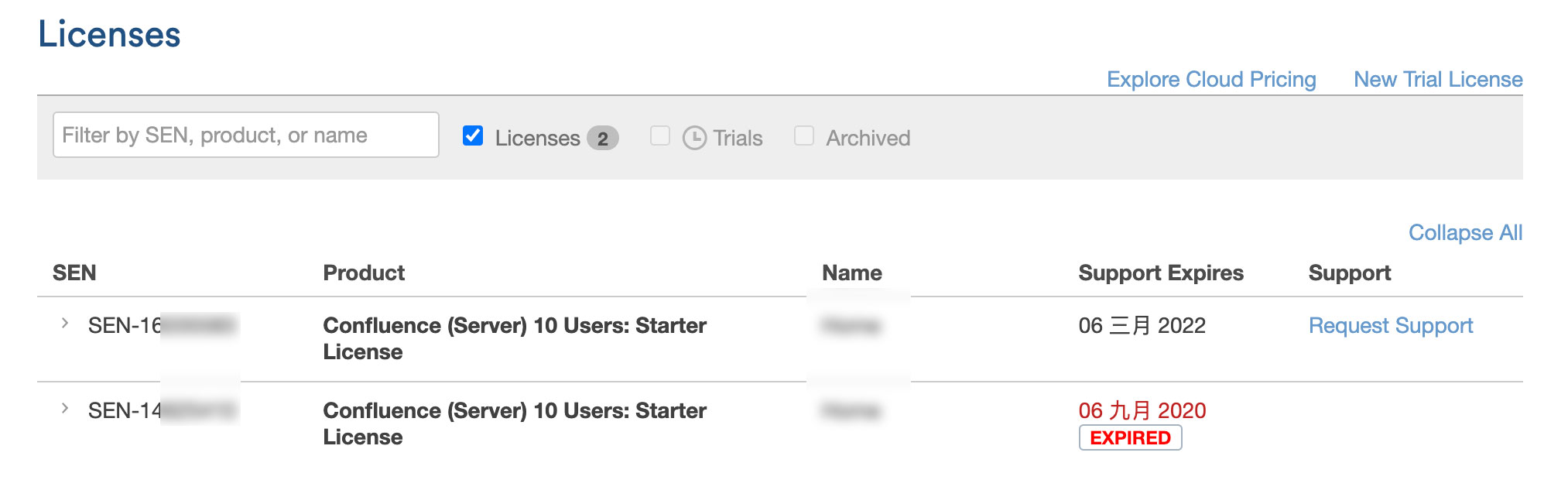Click the Support column header
The image size is (1568, 480).
pos(1349,273)
